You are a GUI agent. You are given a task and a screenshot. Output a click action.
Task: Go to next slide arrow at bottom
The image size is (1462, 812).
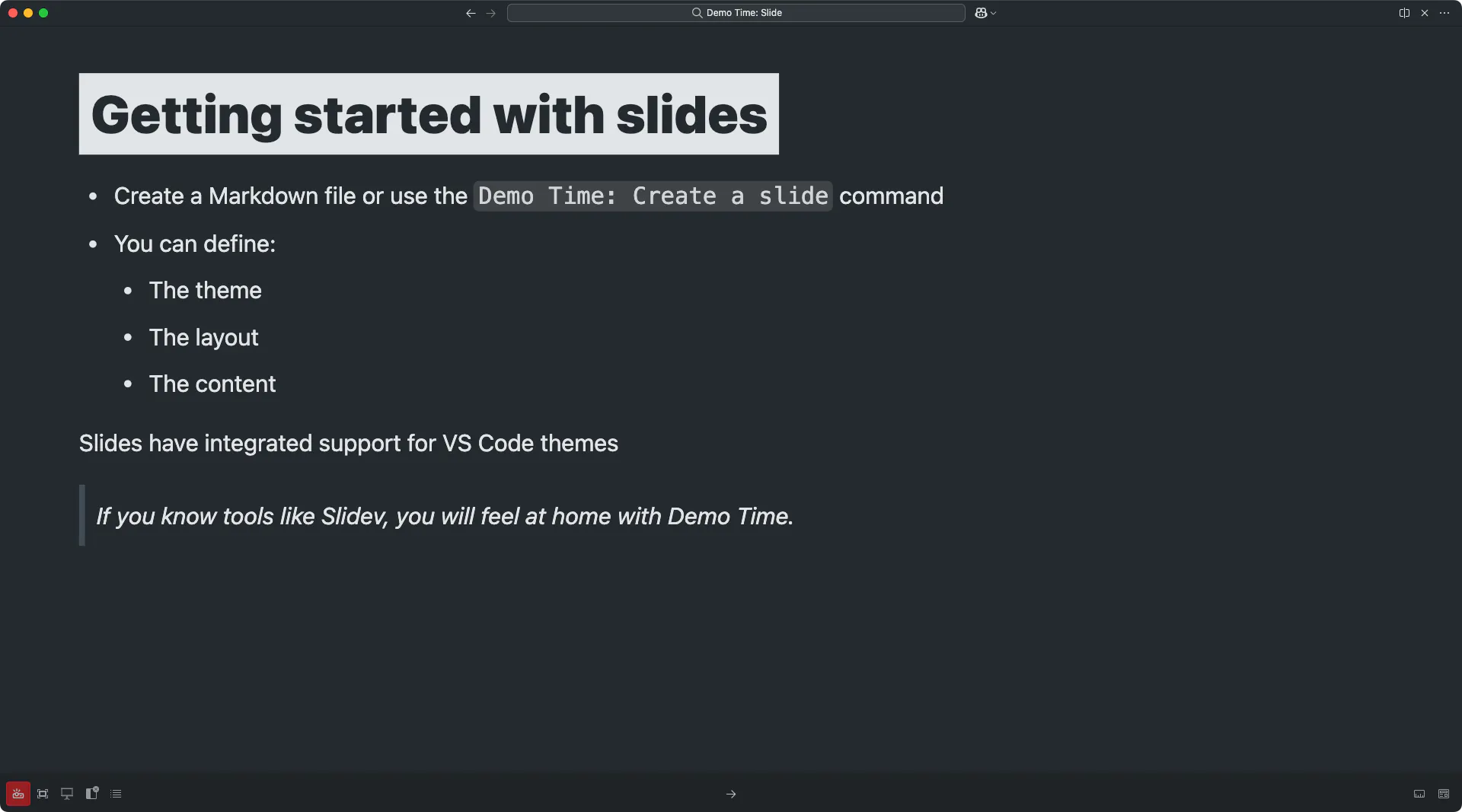pos(731,794)
